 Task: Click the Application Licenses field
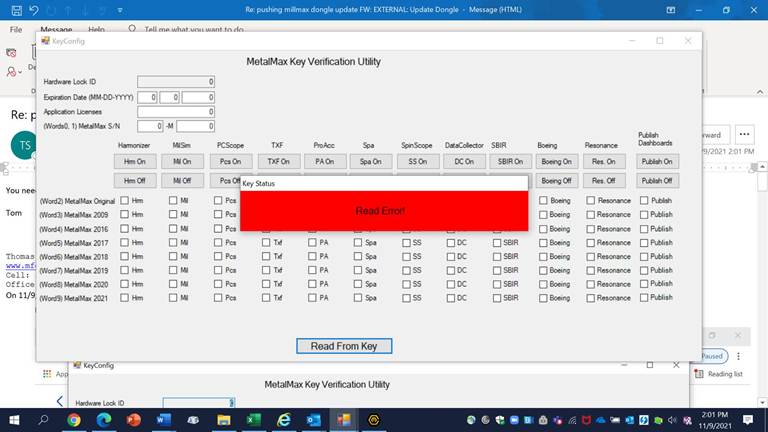176,112
